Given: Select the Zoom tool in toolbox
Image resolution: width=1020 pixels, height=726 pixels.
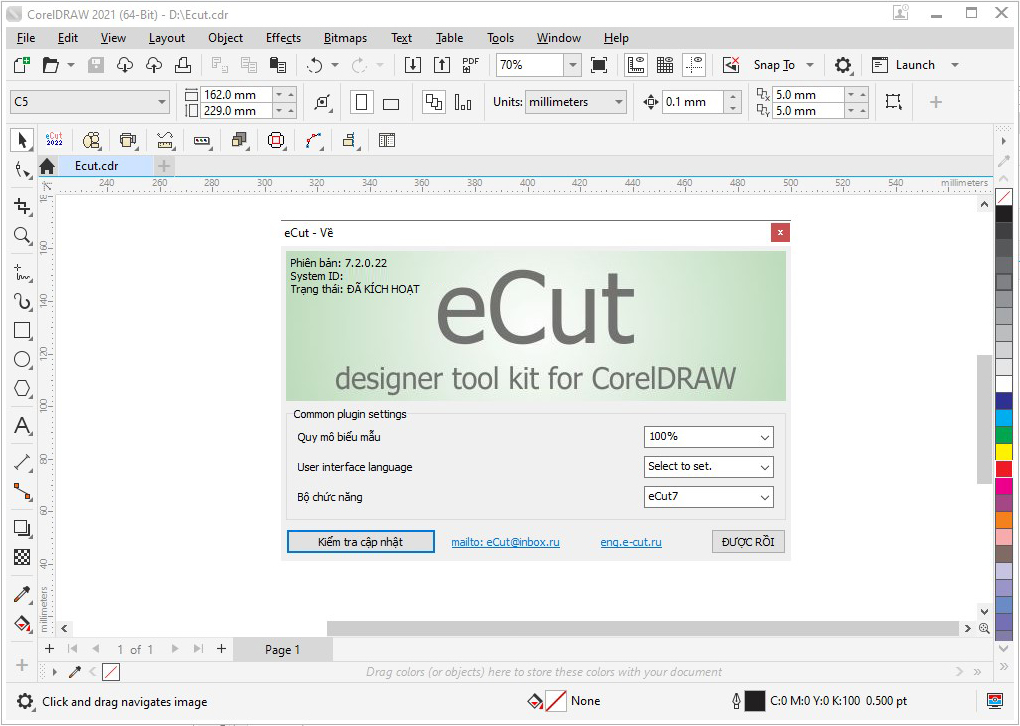Looking at the screenshot, I should [22, 235].
